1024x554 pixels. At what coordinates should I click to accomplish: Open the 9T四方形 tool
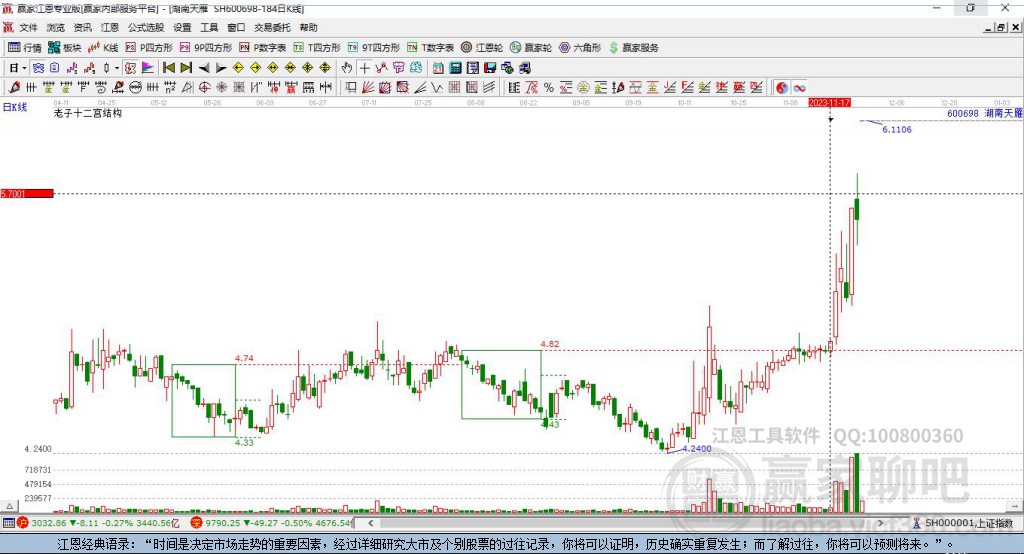tap(374, 48)
